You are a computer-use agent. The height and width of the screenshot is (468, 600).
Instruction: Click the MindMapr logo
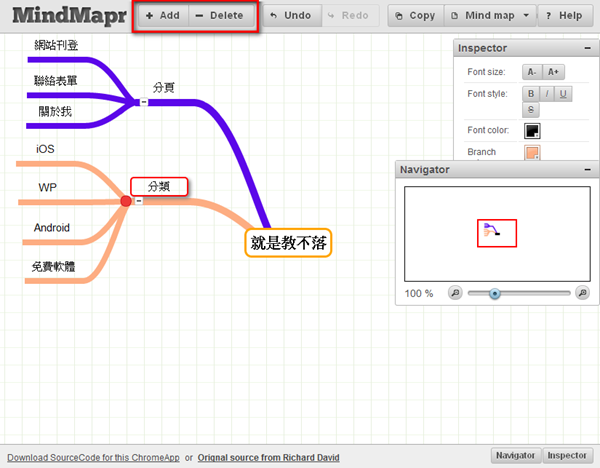tap(69, 16)
